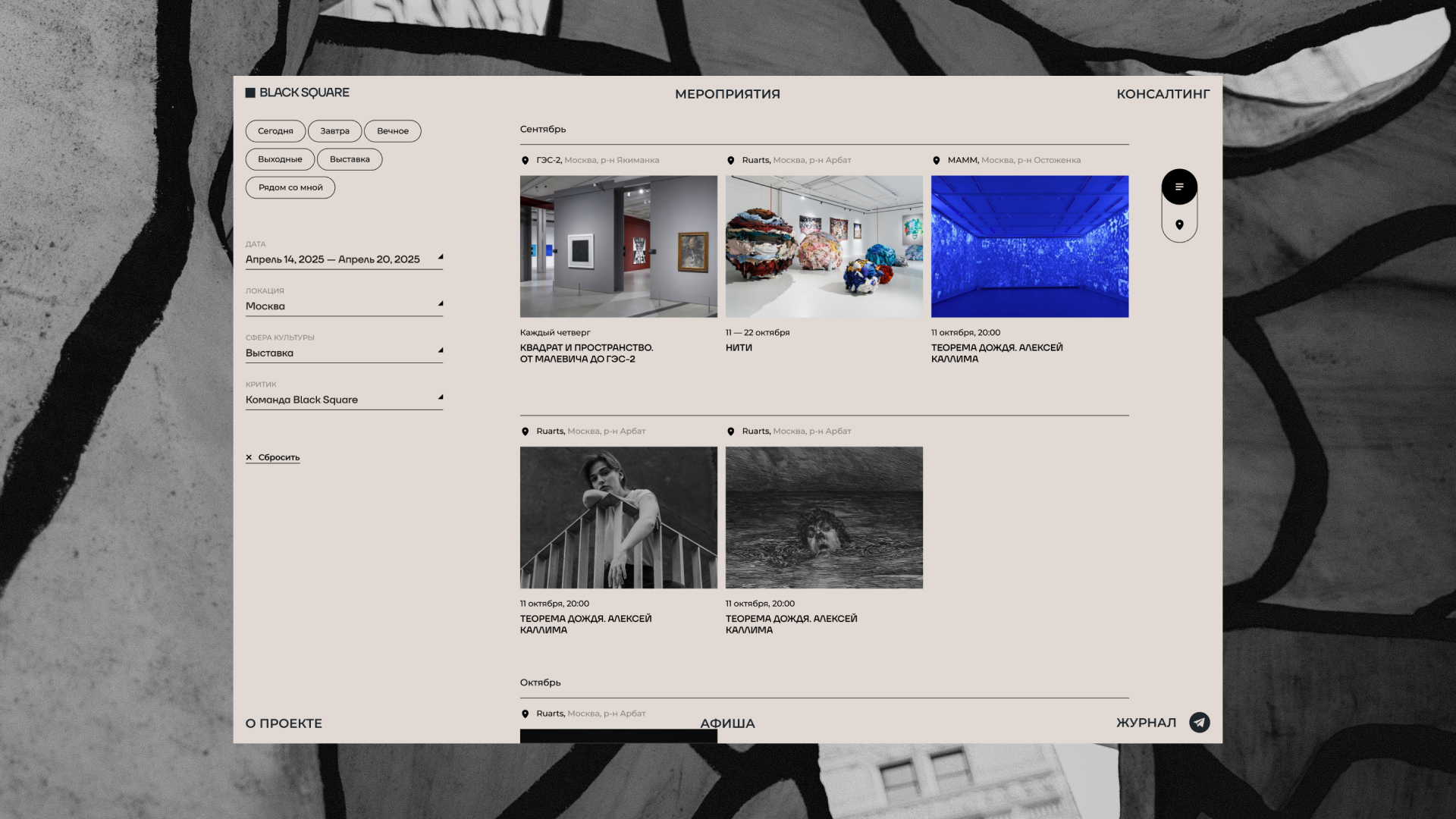Open the Дата range dropdown

pos(344,259)
